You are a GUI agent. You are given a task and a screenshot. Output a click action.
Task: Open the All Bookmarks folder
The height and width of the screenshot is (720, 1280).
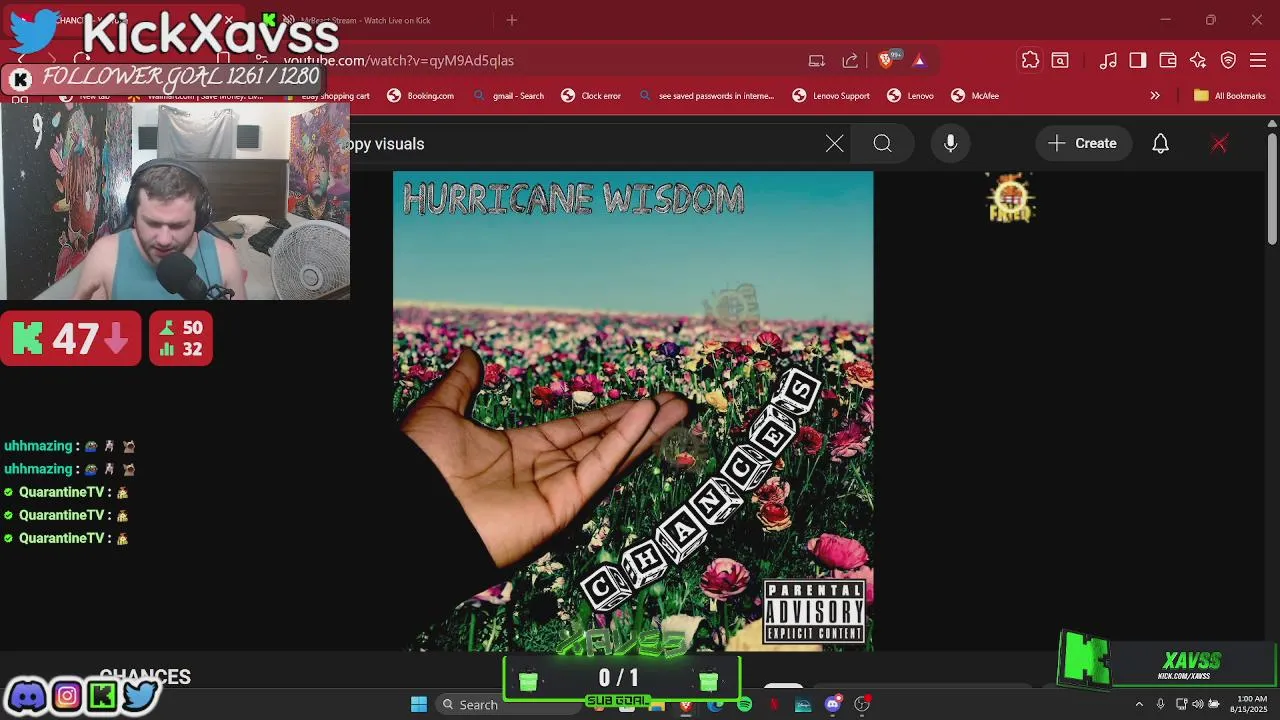[1230, 96]
